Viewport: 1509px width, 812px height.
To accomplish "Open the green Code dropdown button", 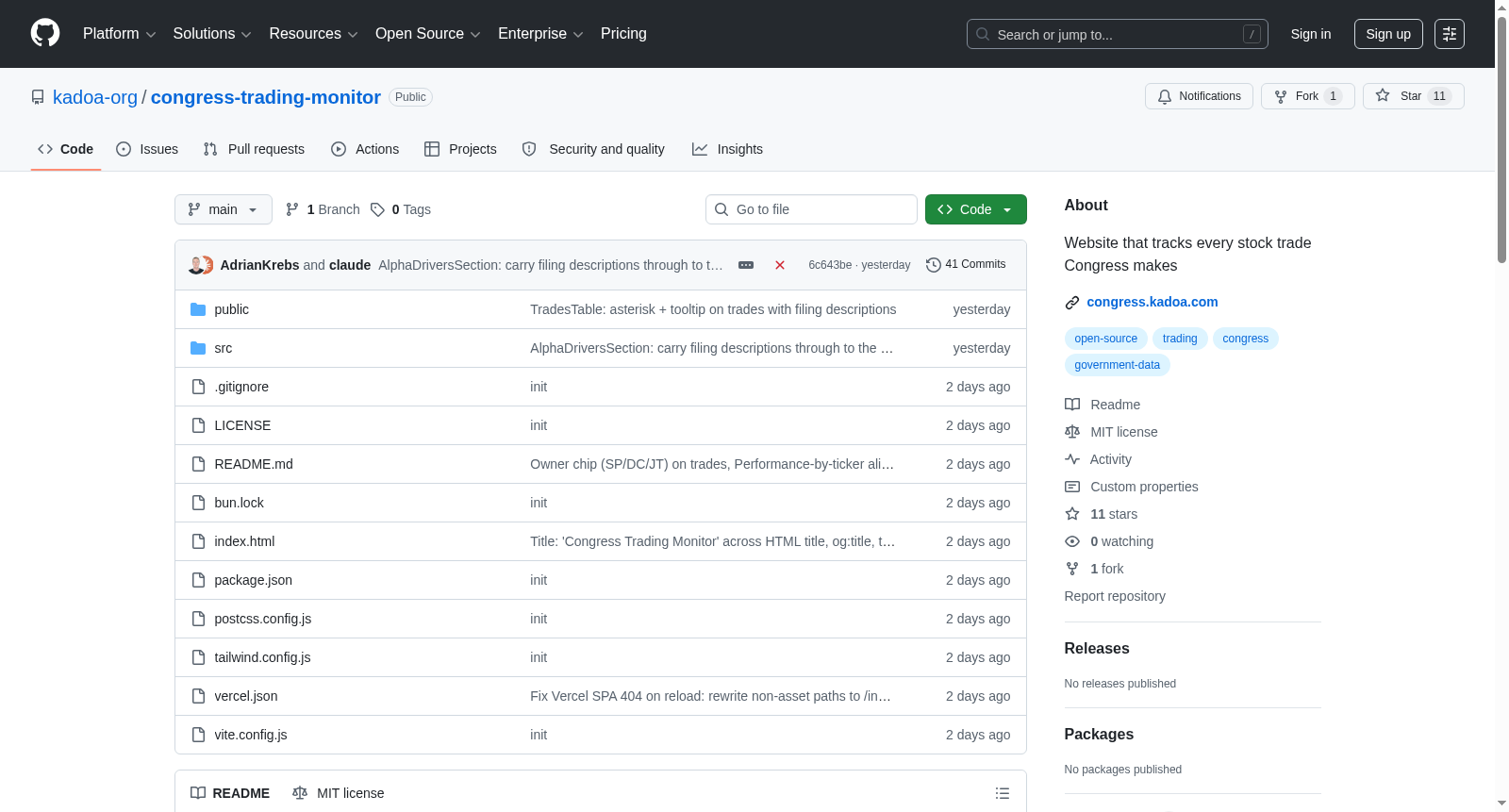I will [x=975, y=209].
